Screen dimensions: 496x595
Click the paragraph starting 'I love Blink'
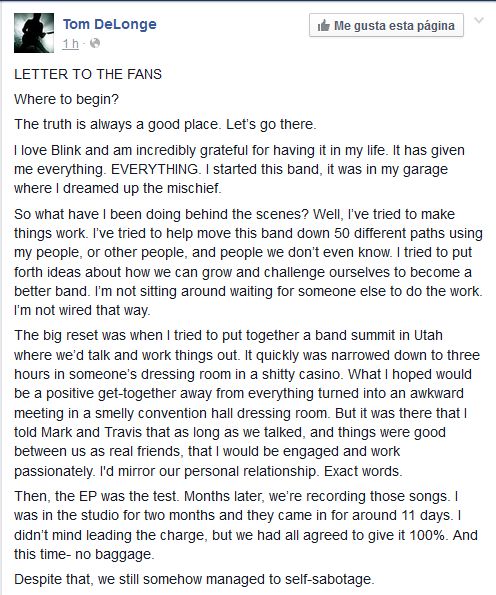[x=239, y=169]
